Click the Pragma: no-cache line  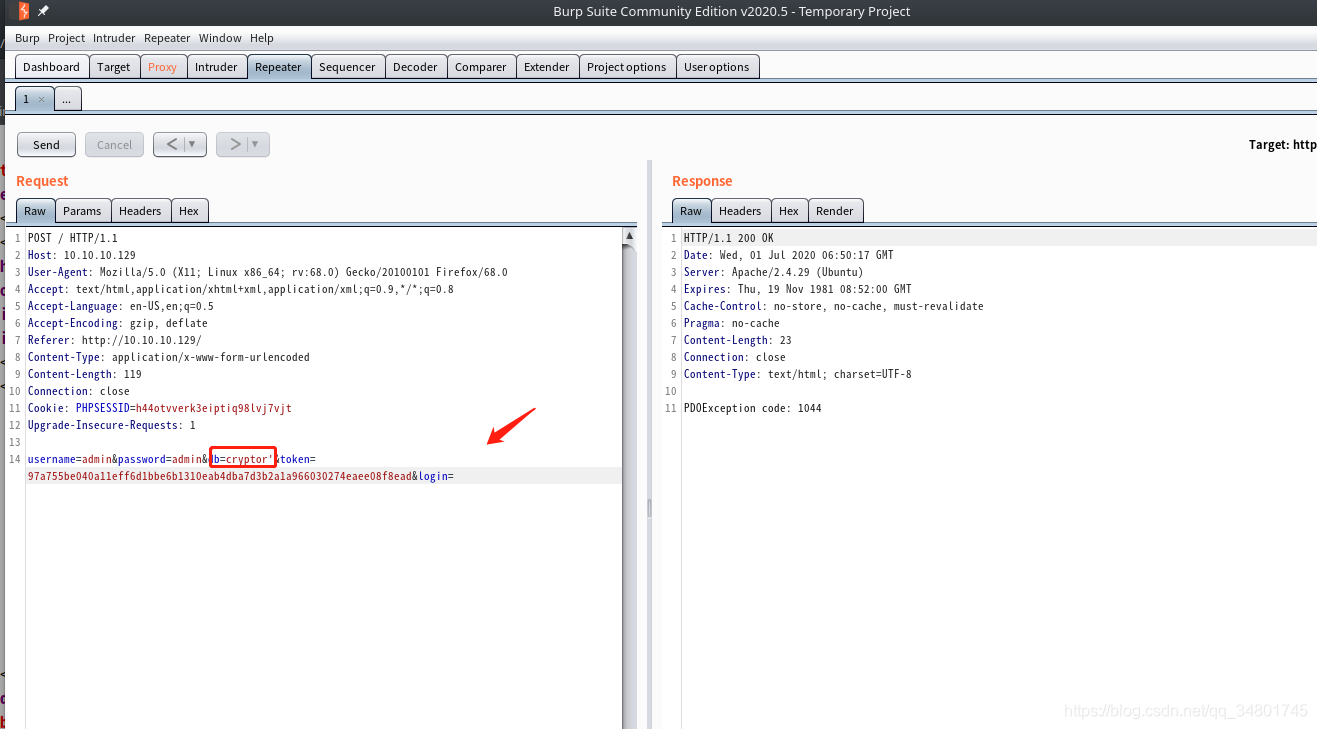click(731, 323)
